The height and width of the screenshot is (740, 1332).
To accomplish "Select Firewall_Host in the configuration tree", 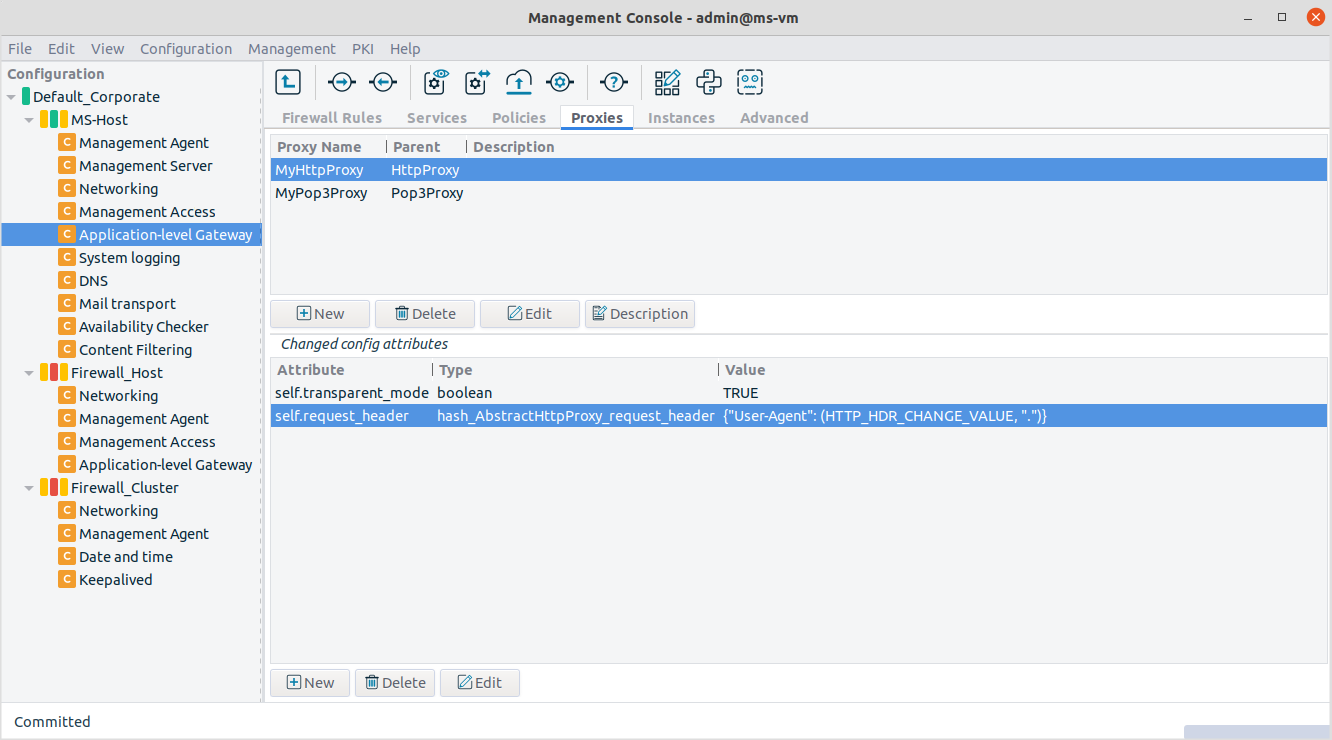I will coord(117,373).
